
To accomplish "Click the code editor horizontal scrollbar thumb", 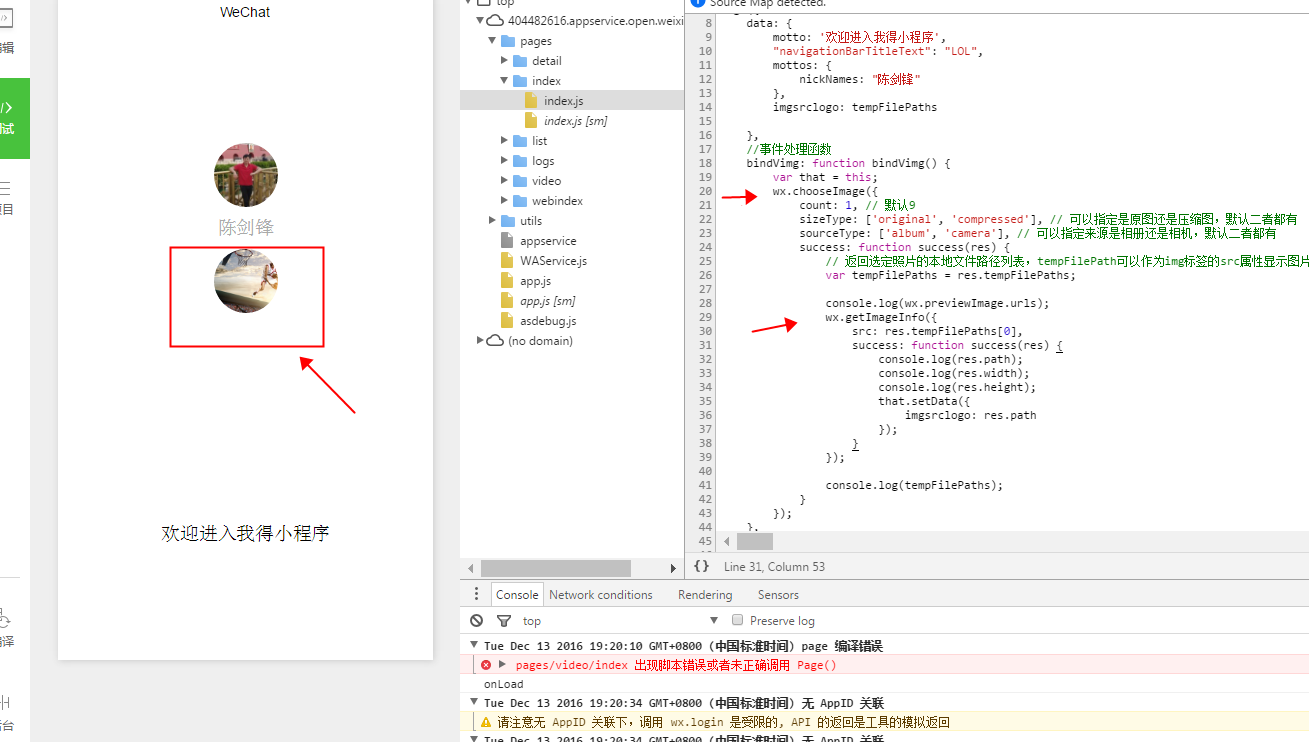I will click(x=755, y=541).
